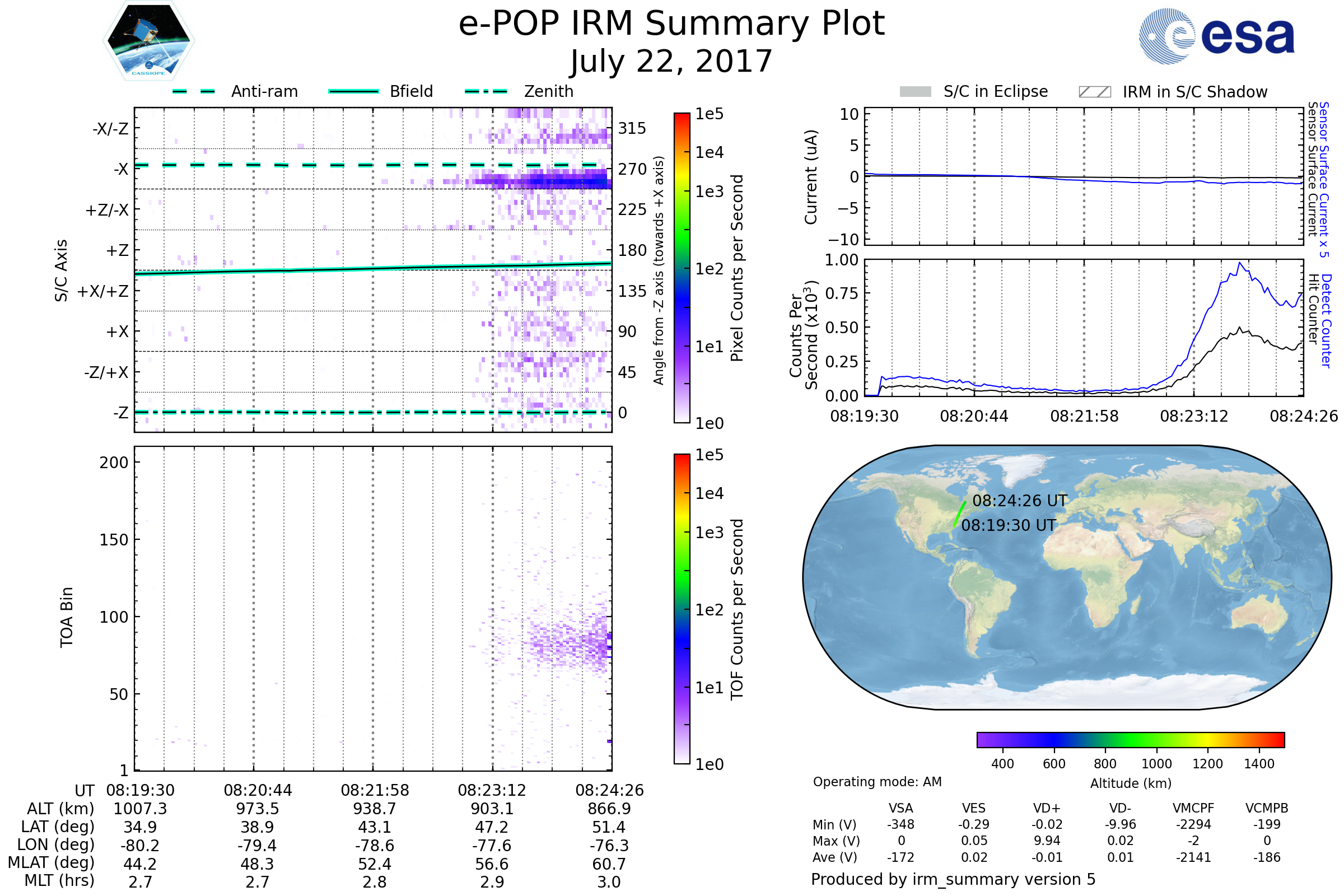Click the July 22, 2017 date text

click(671, 61)
